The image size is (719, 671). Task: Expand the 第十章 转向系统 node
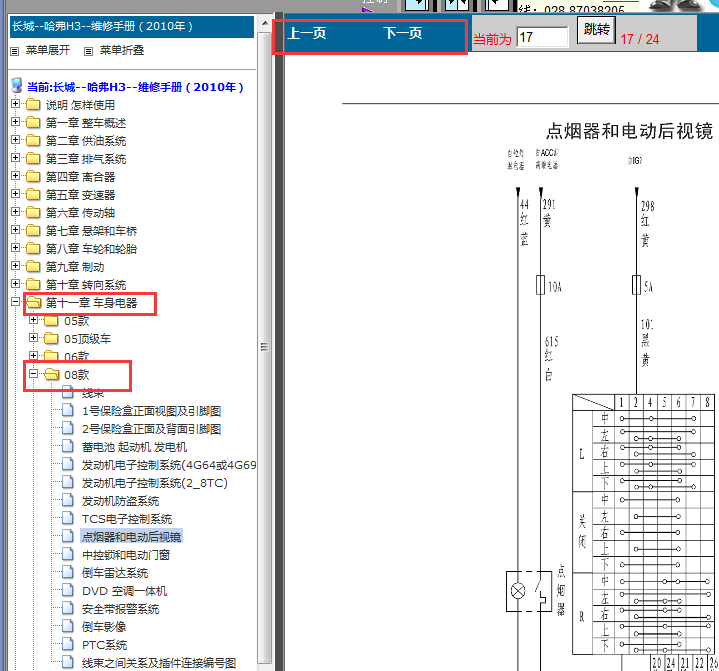point(16,283)
